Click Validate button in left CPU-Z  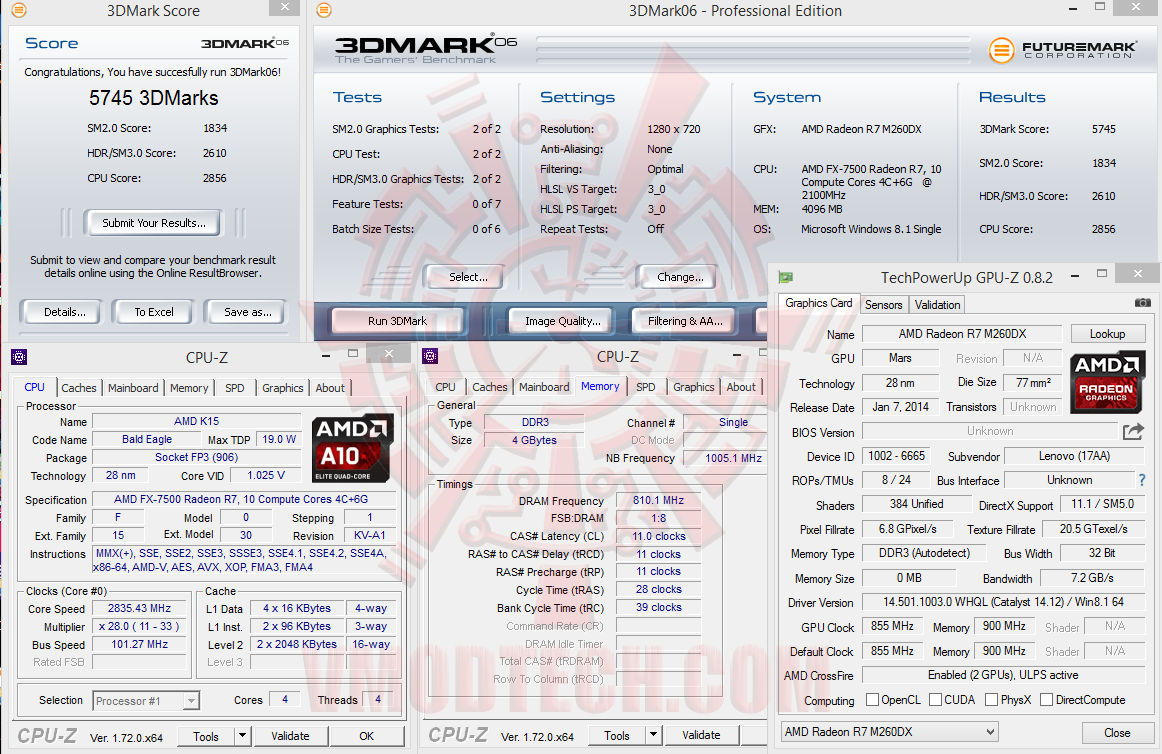[290, 735]
